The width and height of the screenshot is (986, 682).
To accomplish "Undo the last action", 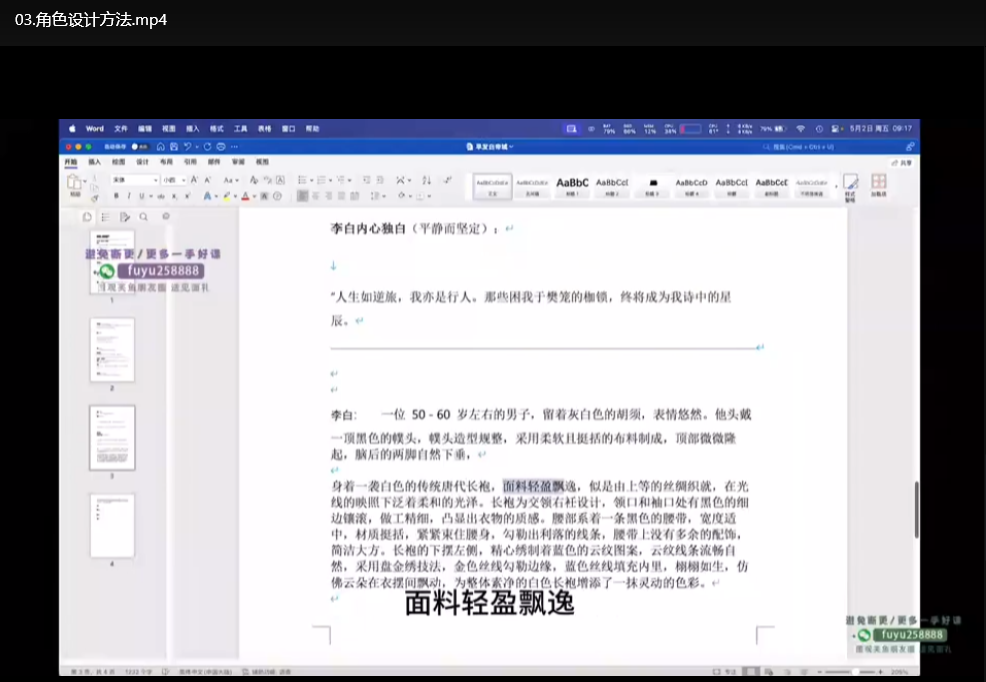I will click(x=187, y=146).
